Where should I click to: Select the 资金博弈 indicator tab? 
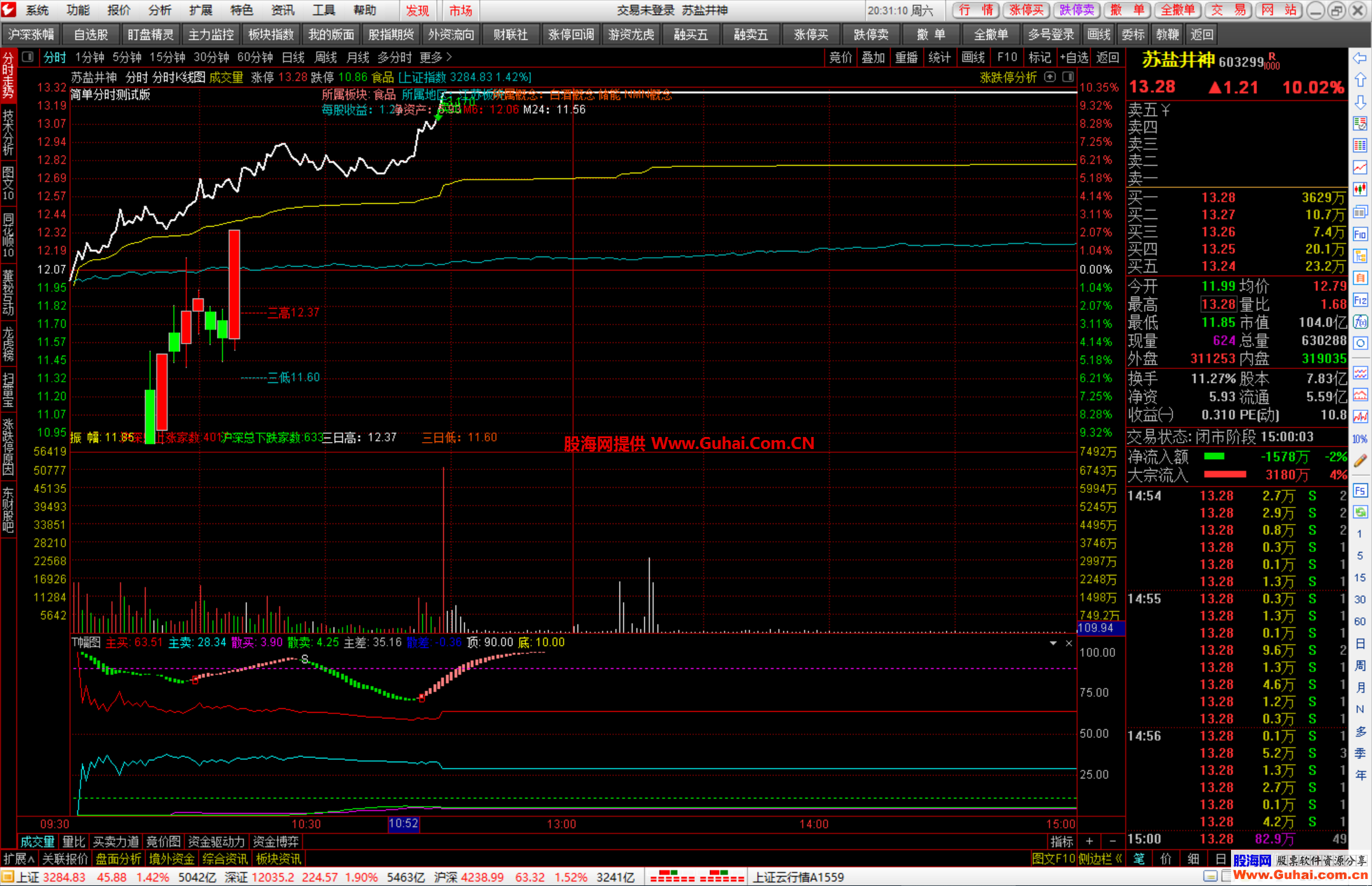[x=276, y=842]
